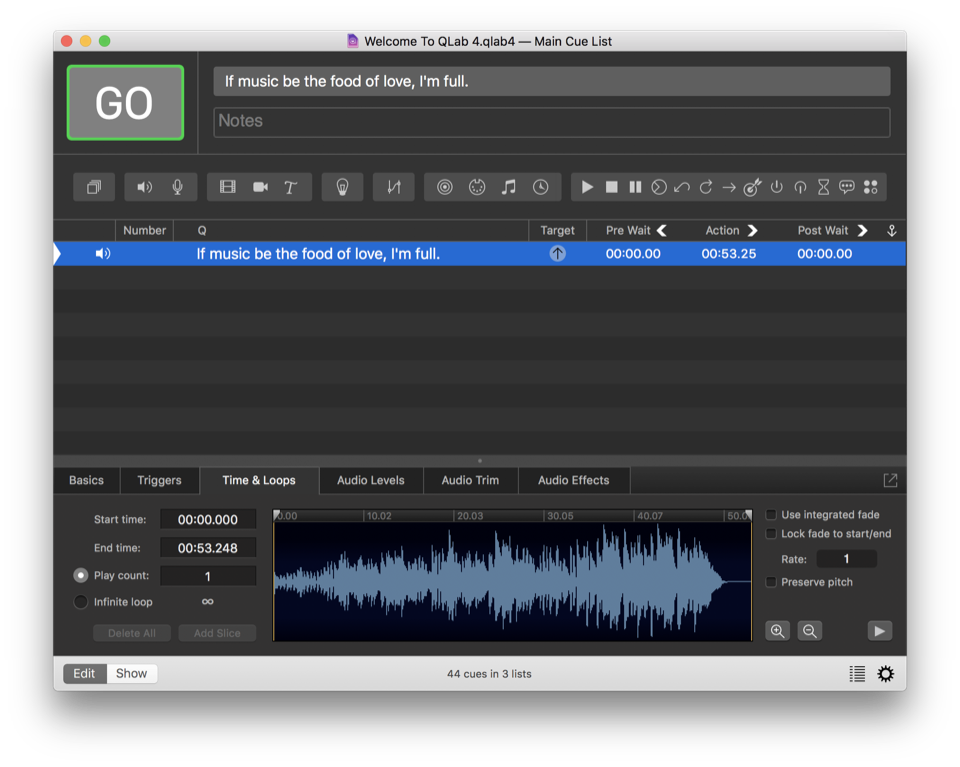960x767 pixels.
Task: Expand Post Wait column with right chevron
Action: click(862, 231)
